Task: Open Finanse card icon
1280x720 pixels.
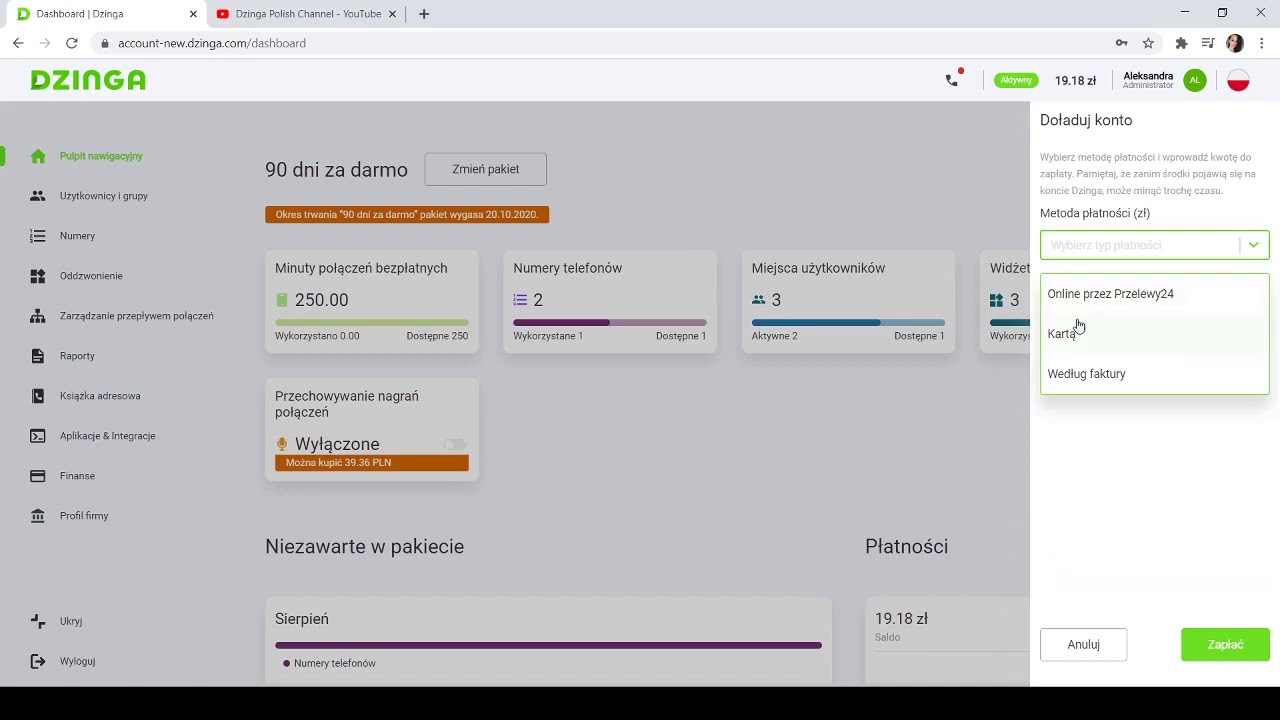Action: (x=38, y=476)
